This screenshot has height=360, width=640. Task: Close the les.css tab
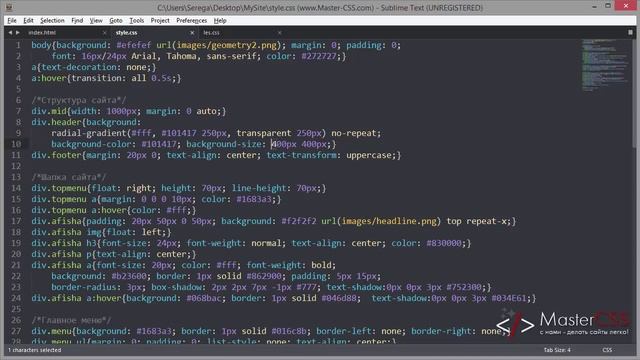[x=280, y=33]
